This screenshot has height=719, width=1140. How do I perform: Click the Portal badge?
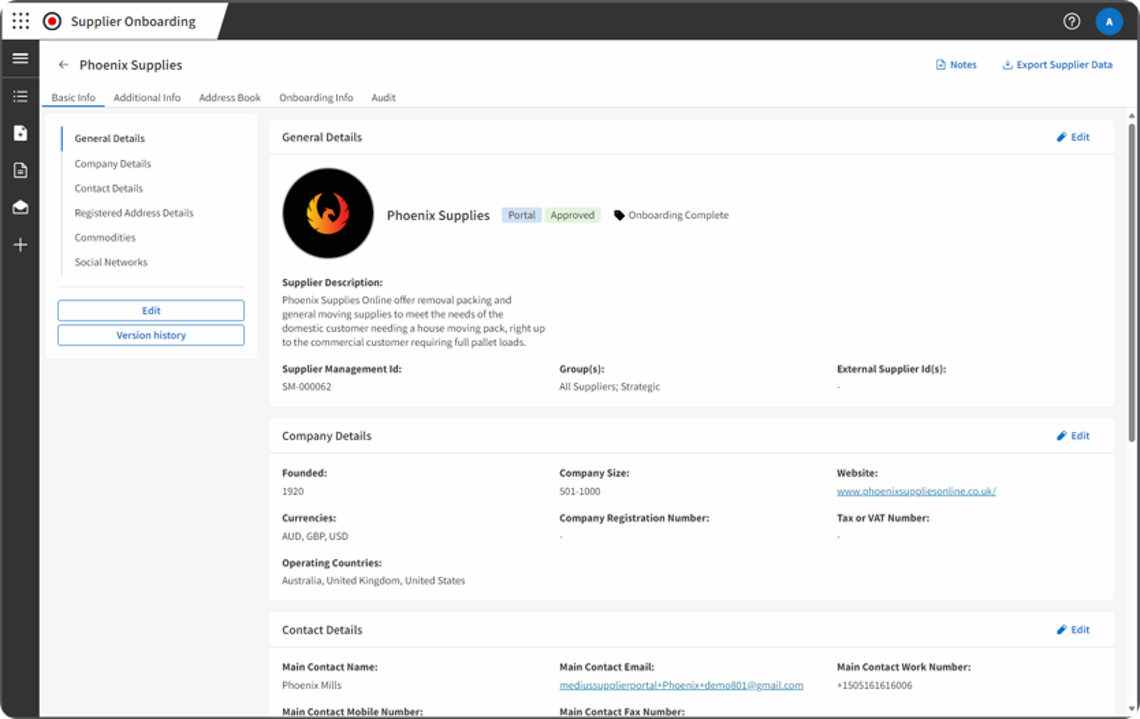pyautogui.click(x=521, y=215)
